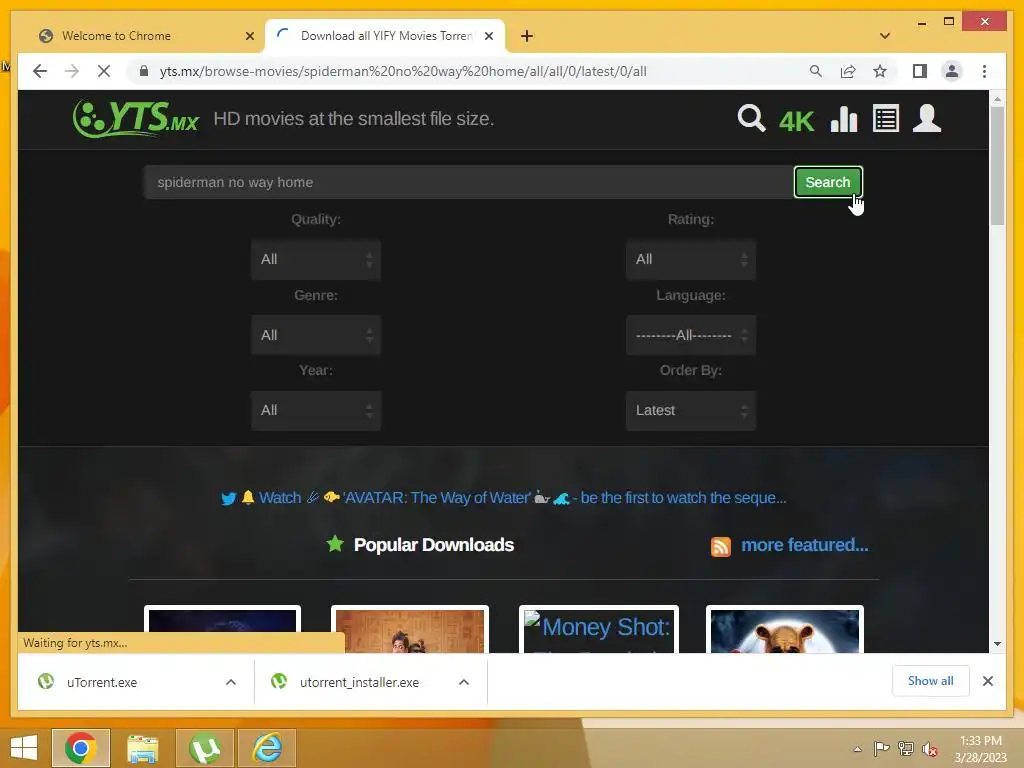Viewport: 1024px width, 768px height.
Task: Open Order By Latest dropdown
Action: (x=691, y=410)
